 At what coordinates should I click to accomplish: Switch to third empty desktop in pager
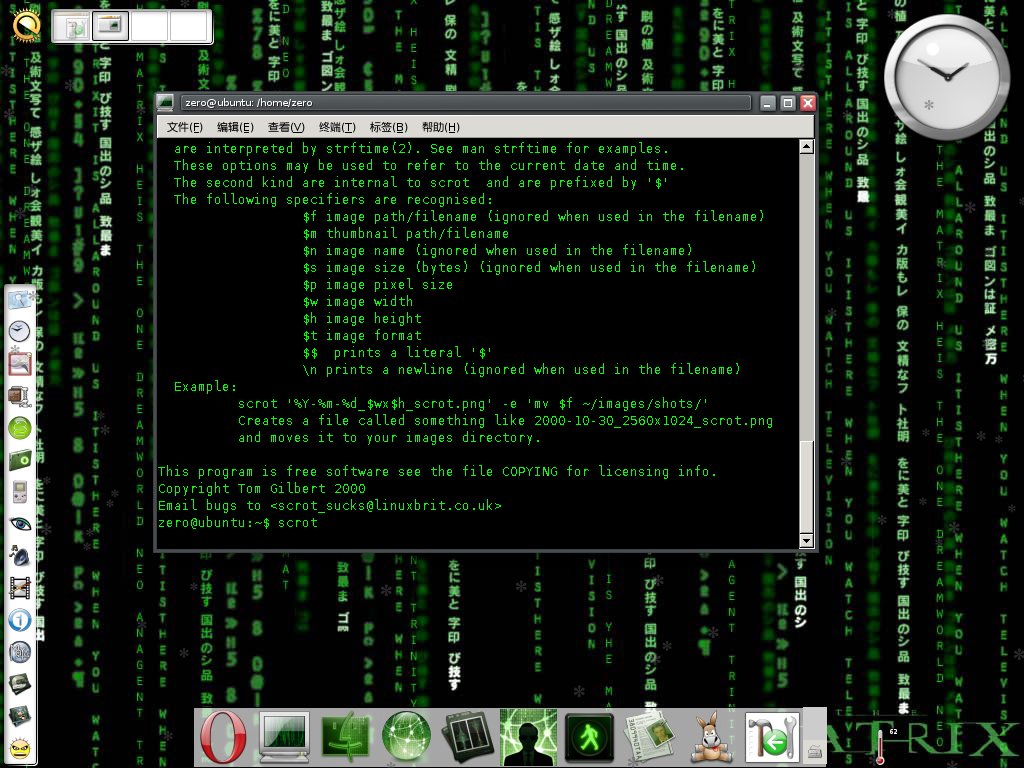click(x=150, y=27)
